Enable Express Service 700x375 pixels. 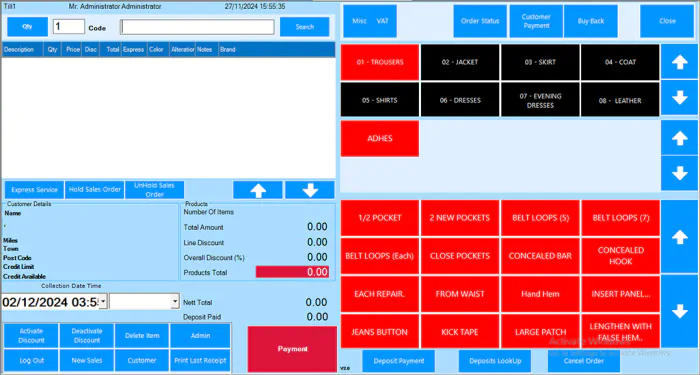point(34,190)
